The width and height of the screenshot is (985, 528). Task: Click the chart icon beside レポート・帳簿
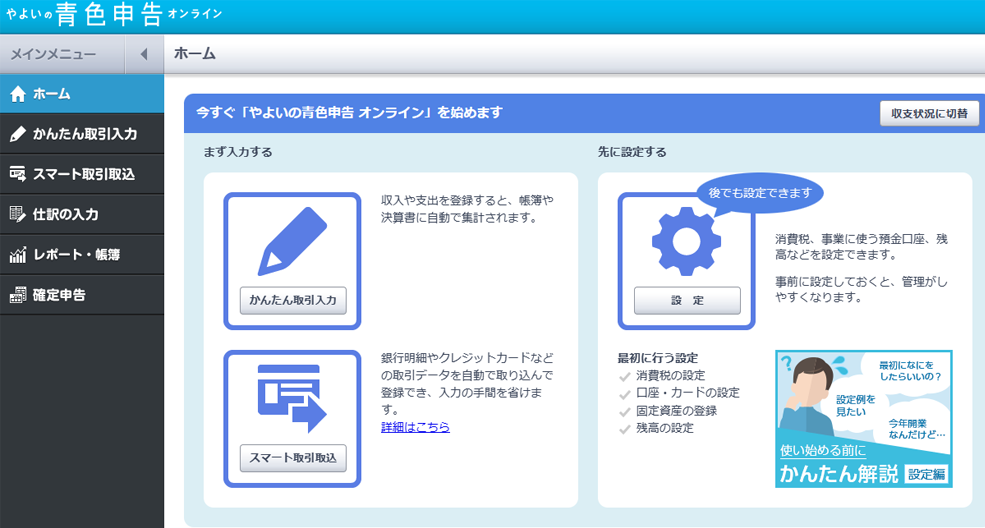18,254
